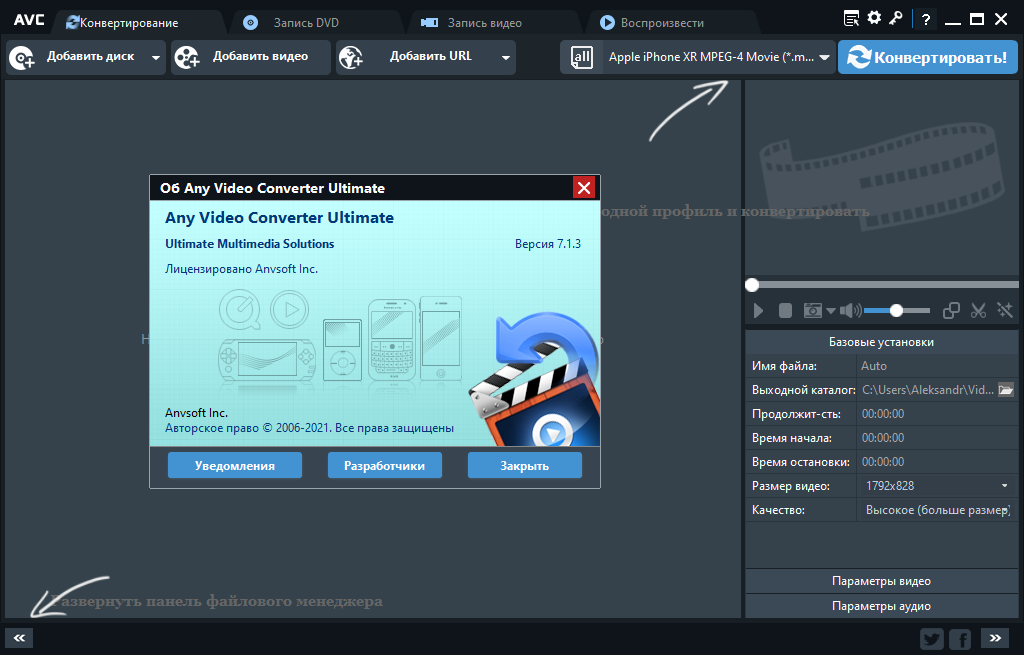Click the video seek bar handle
This screenshot has width=1024, height=655.
(752, 285)
